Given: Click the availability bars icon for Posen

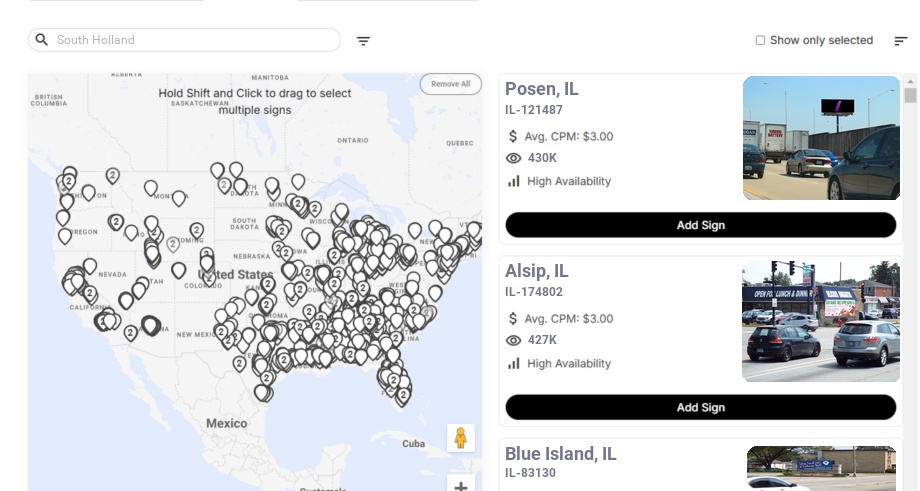Looking at the screenshot, I should pos(514,181).
